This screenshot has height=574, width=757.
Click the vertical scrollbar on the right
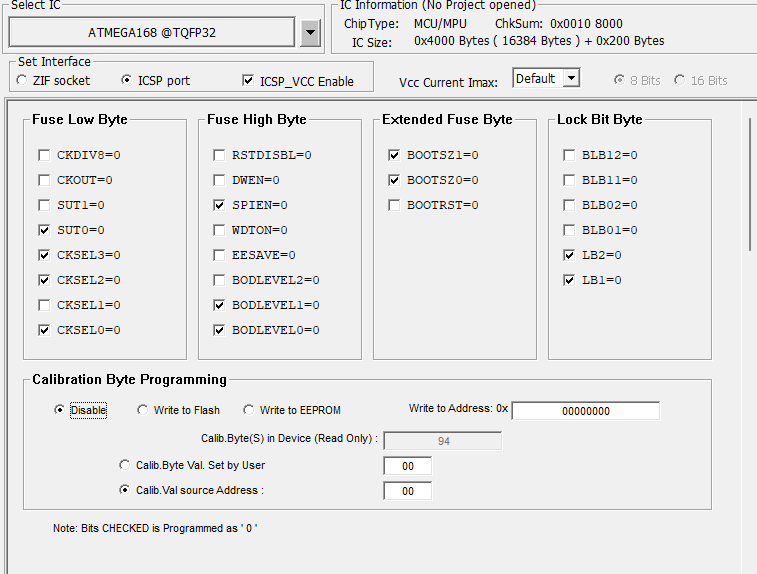pyautogui.click(x=750, y=300)
